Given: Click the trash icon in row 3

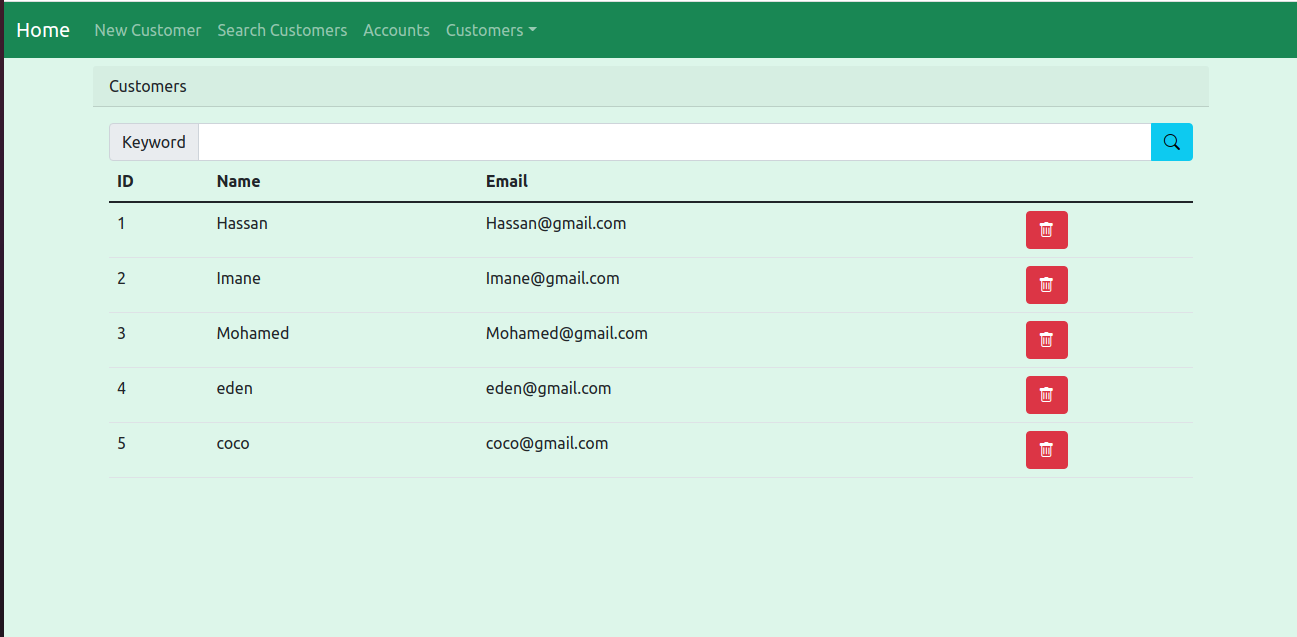Looking at the screenshot, I should coord(1046,339).
